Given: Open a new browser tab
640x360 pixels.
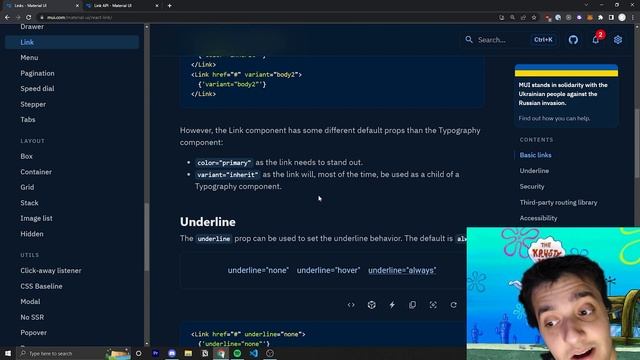Looking at the screenshot, I should click(x=169, y=6).
